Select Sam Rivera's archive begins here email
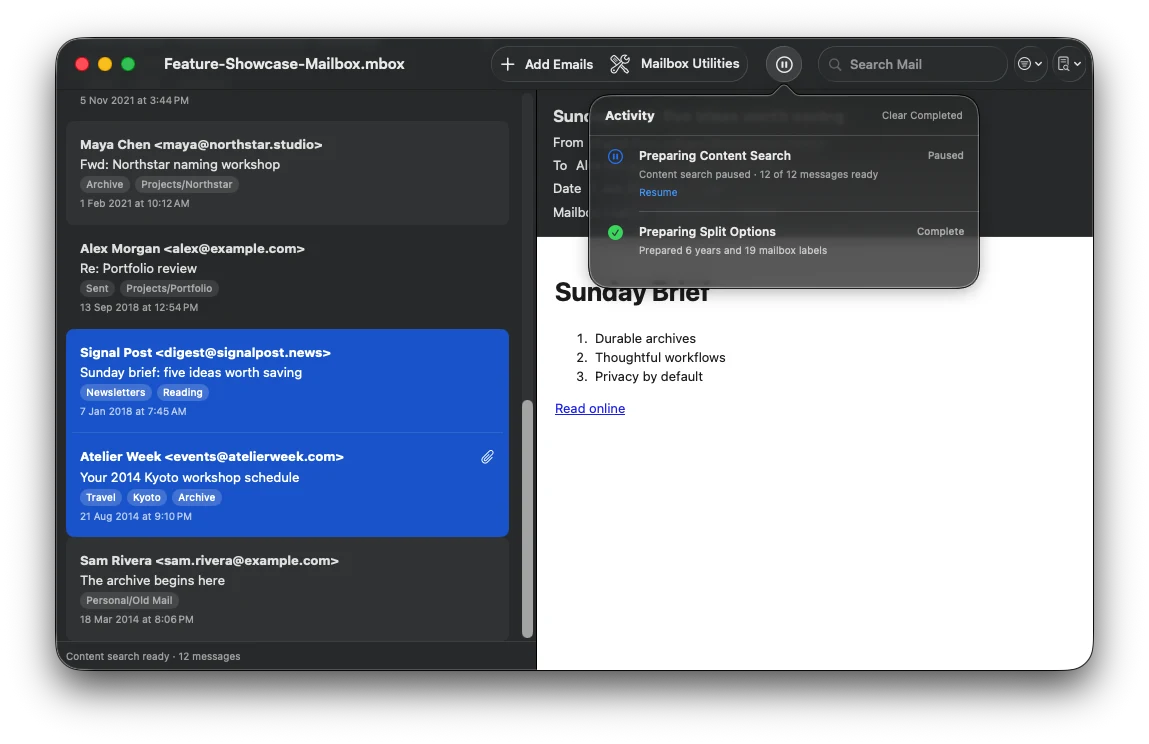Screen dimensions: 1149x744 point(287,589)
